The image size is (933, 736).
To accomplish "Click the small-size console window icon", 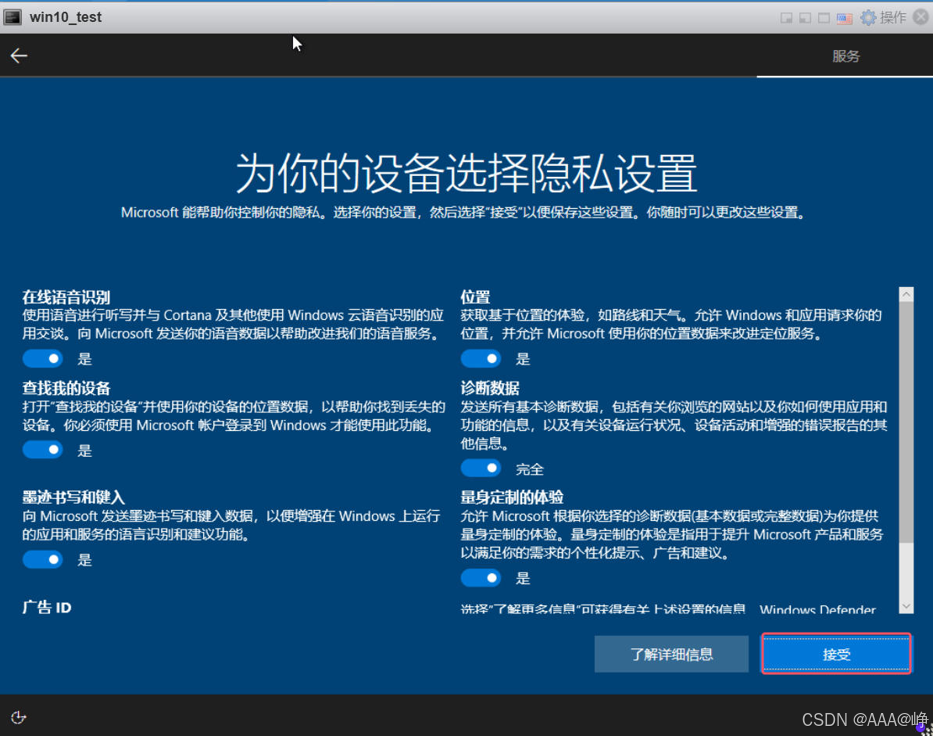I will point(787,18).
